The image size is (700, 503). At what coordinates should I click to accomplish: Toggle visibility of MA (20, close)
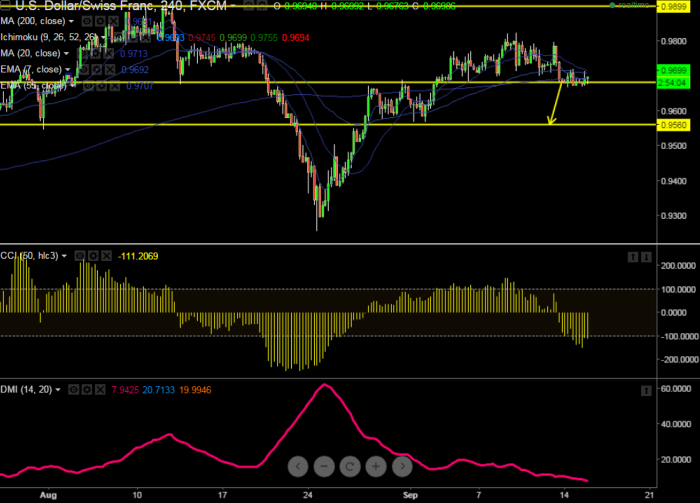tap(82, 54)
